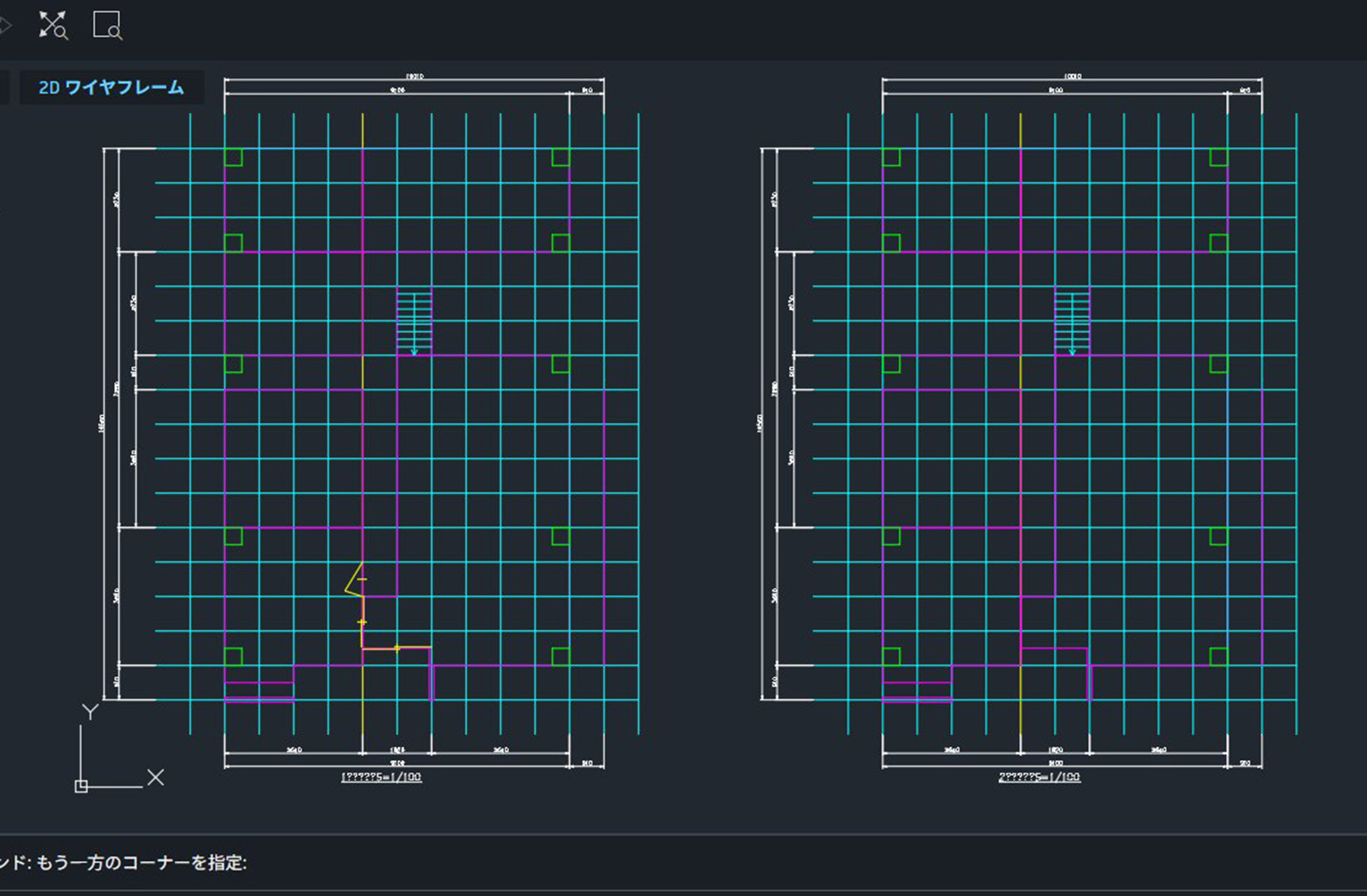The height and width of the screenshot is (896, 1367).
Task: Select bottom-left green column square in left plan
Action: (233, 656)
